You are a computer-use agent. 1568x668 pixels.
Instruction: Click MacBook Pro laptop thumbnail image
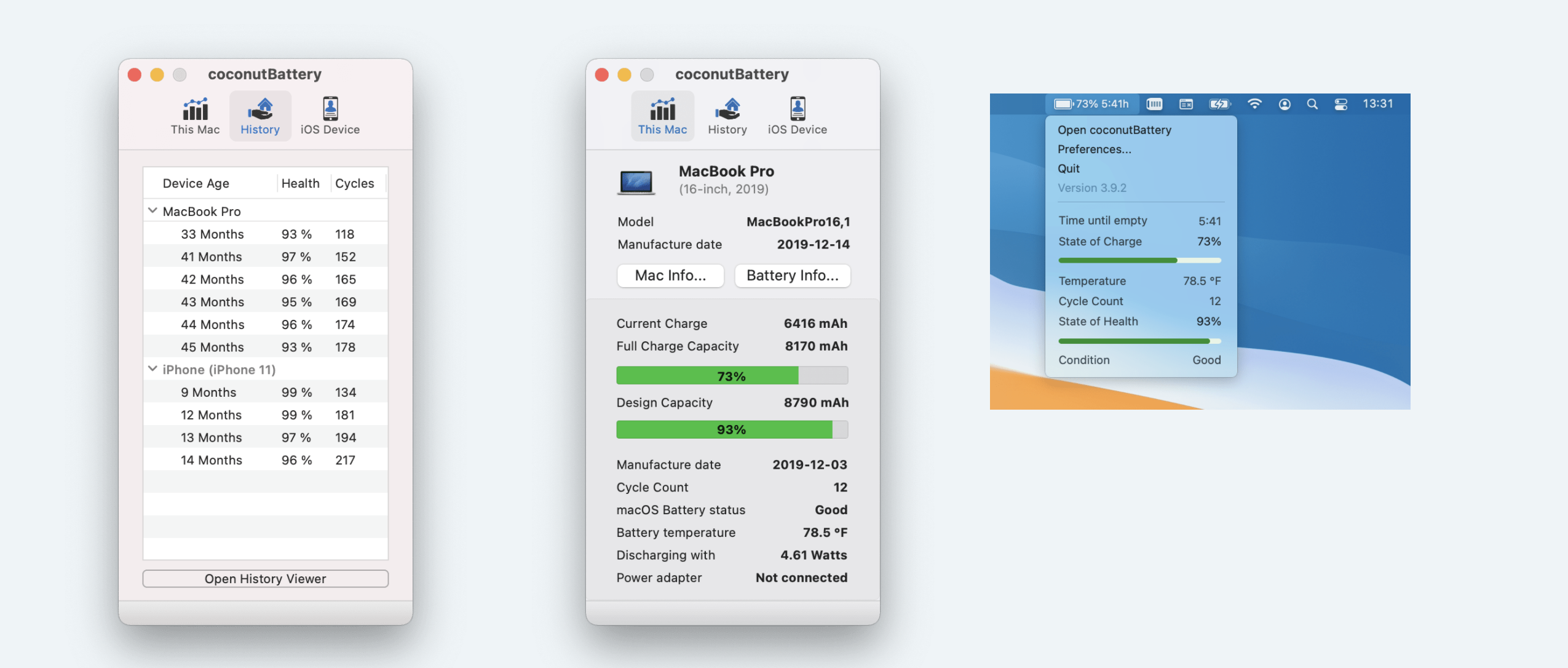[x=636, y=182]
